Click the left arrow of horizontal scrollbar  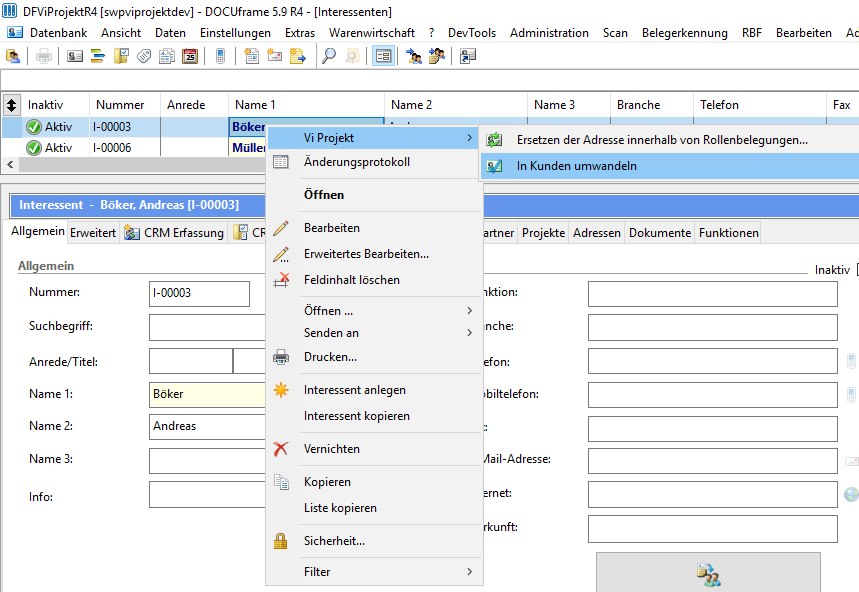tap(10, 164)
